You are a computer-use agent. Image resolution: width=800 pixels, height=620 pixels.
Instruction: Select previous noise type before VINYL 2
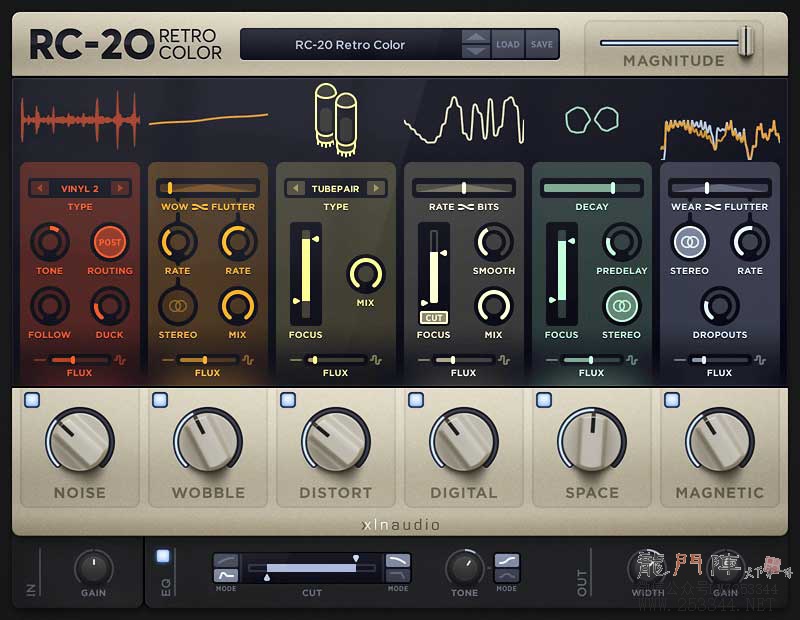39,188
